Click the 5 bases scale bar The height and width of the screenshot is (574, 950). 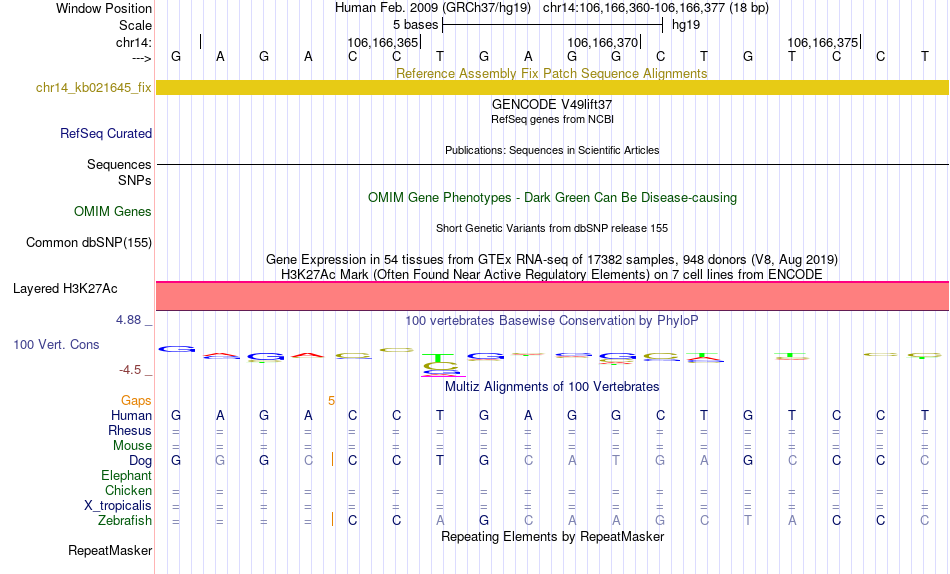(553, 25)
